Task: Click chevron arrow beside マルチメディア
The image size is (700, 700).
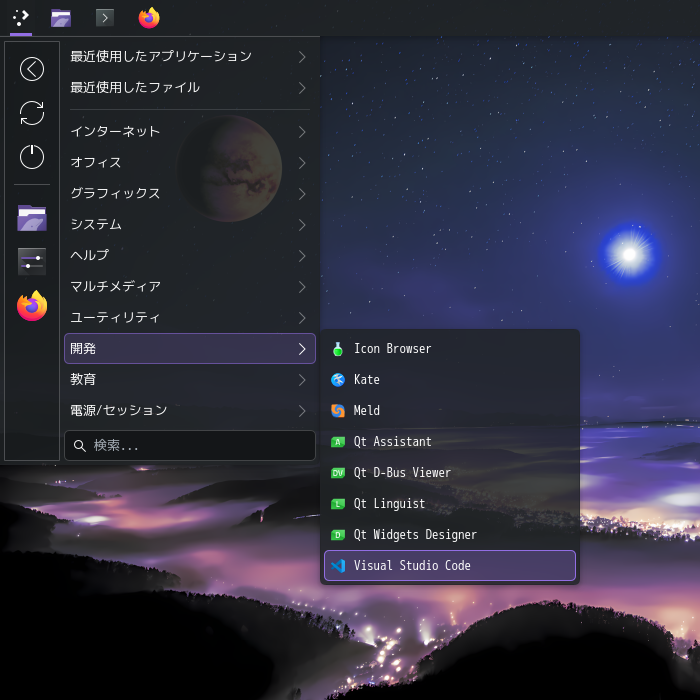Action: tap(302, 287)
